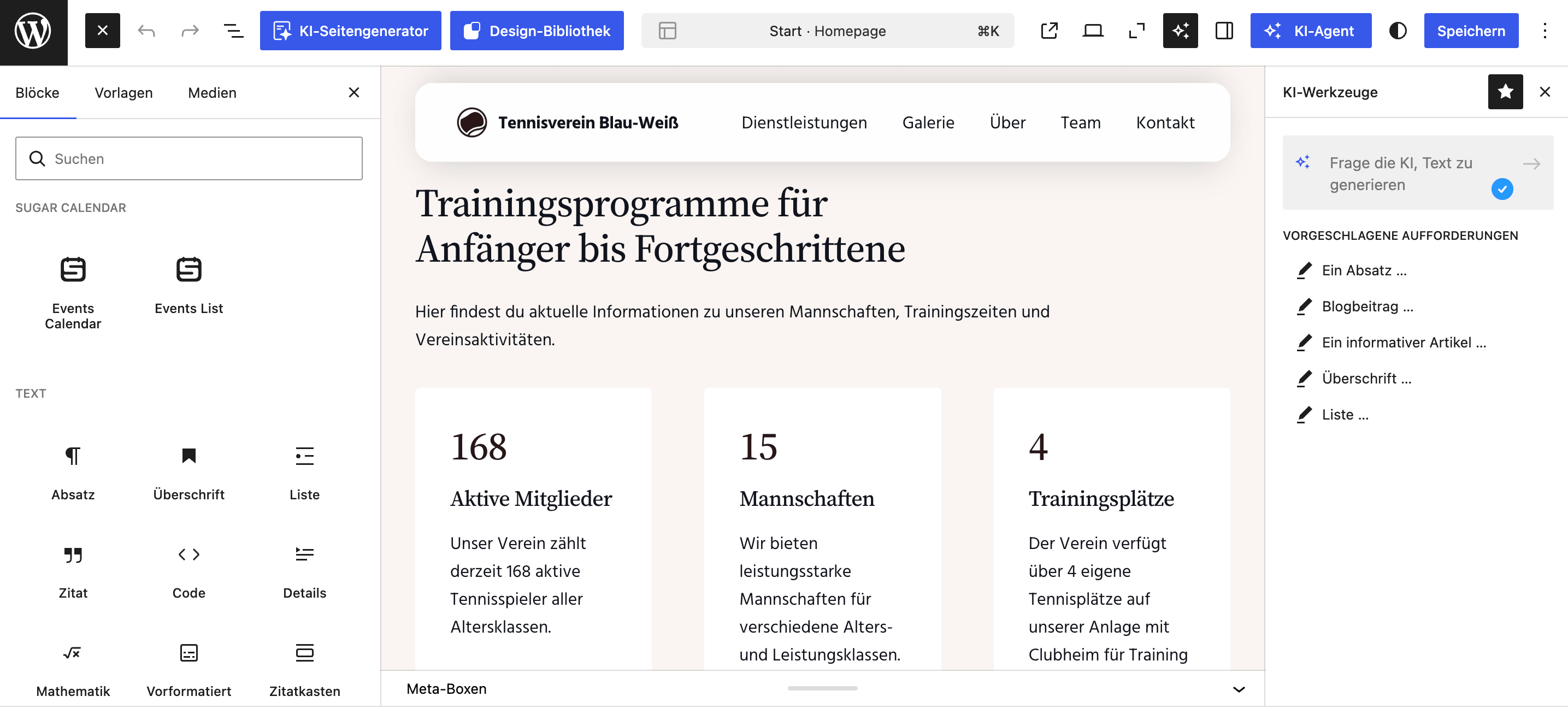Toggle fullscreen zoom-out mode
This screenshot has width=1568, height=708.
pos(1136,31)
